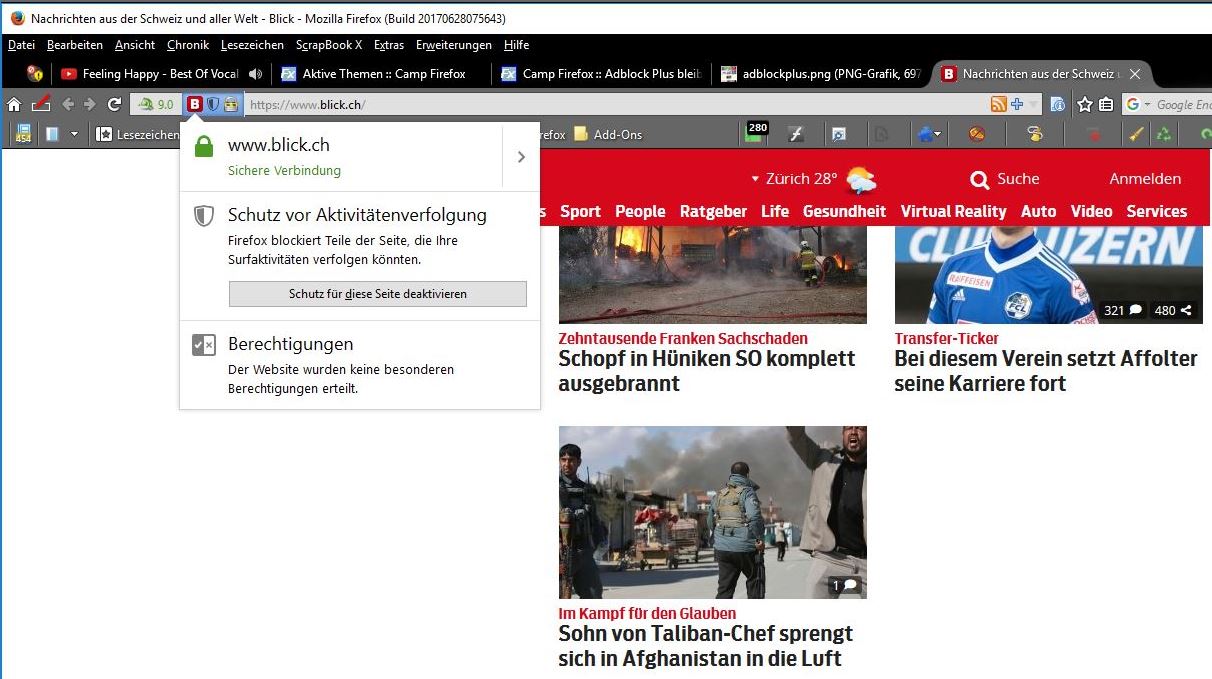Bookmark this page with the star icon
1212x679 pixels.
[1085, 104]
